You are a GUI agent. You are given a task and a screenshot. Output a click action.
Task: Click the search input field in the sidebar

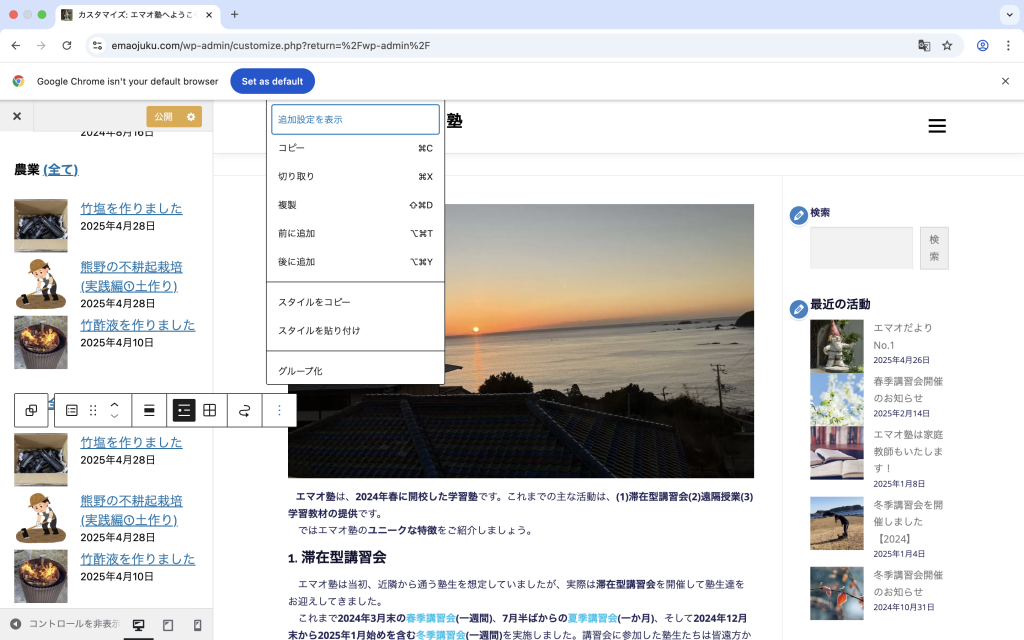pyautogui.click(x=861, y=248)
